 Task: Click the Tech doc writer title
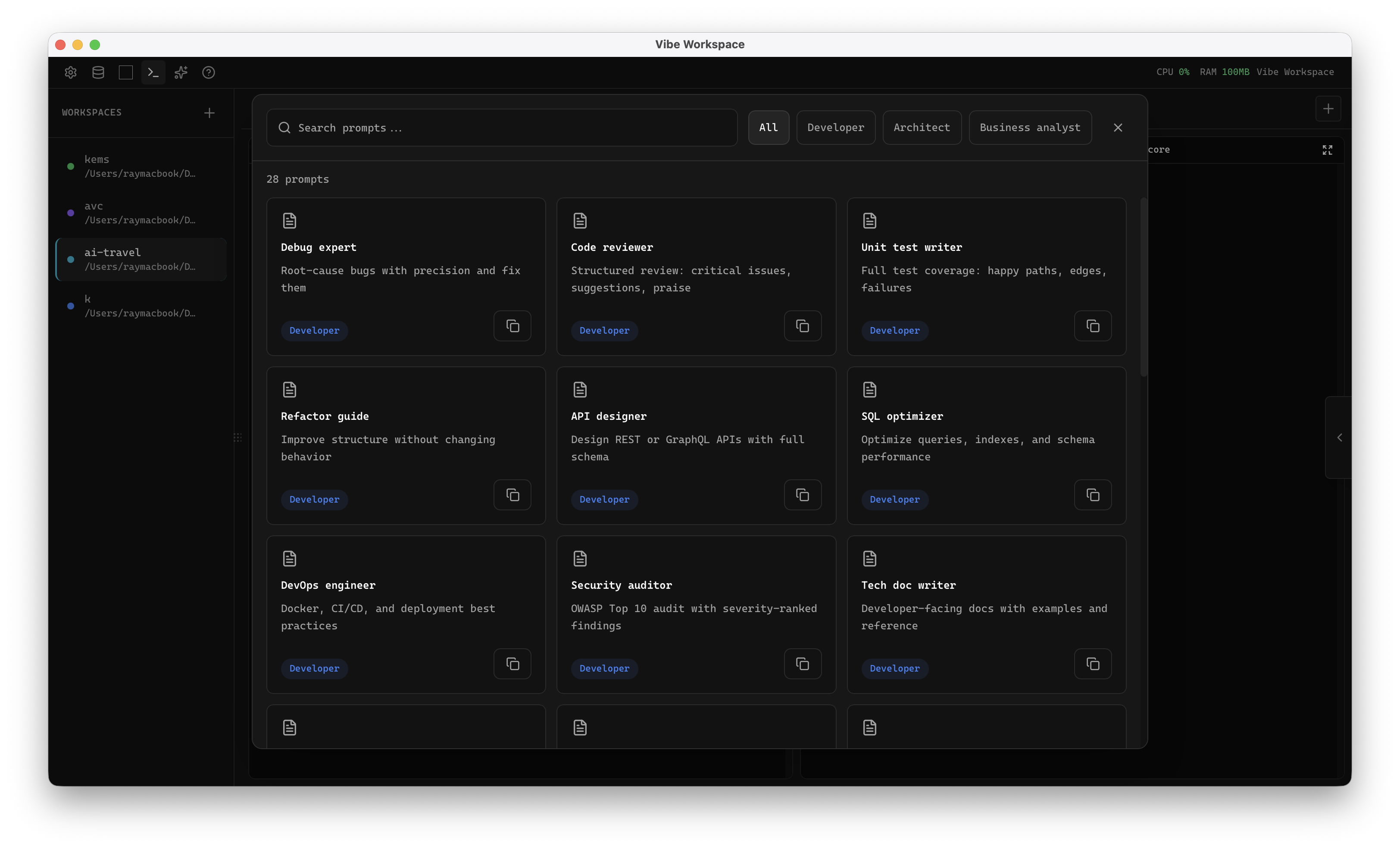pos(908,585)
